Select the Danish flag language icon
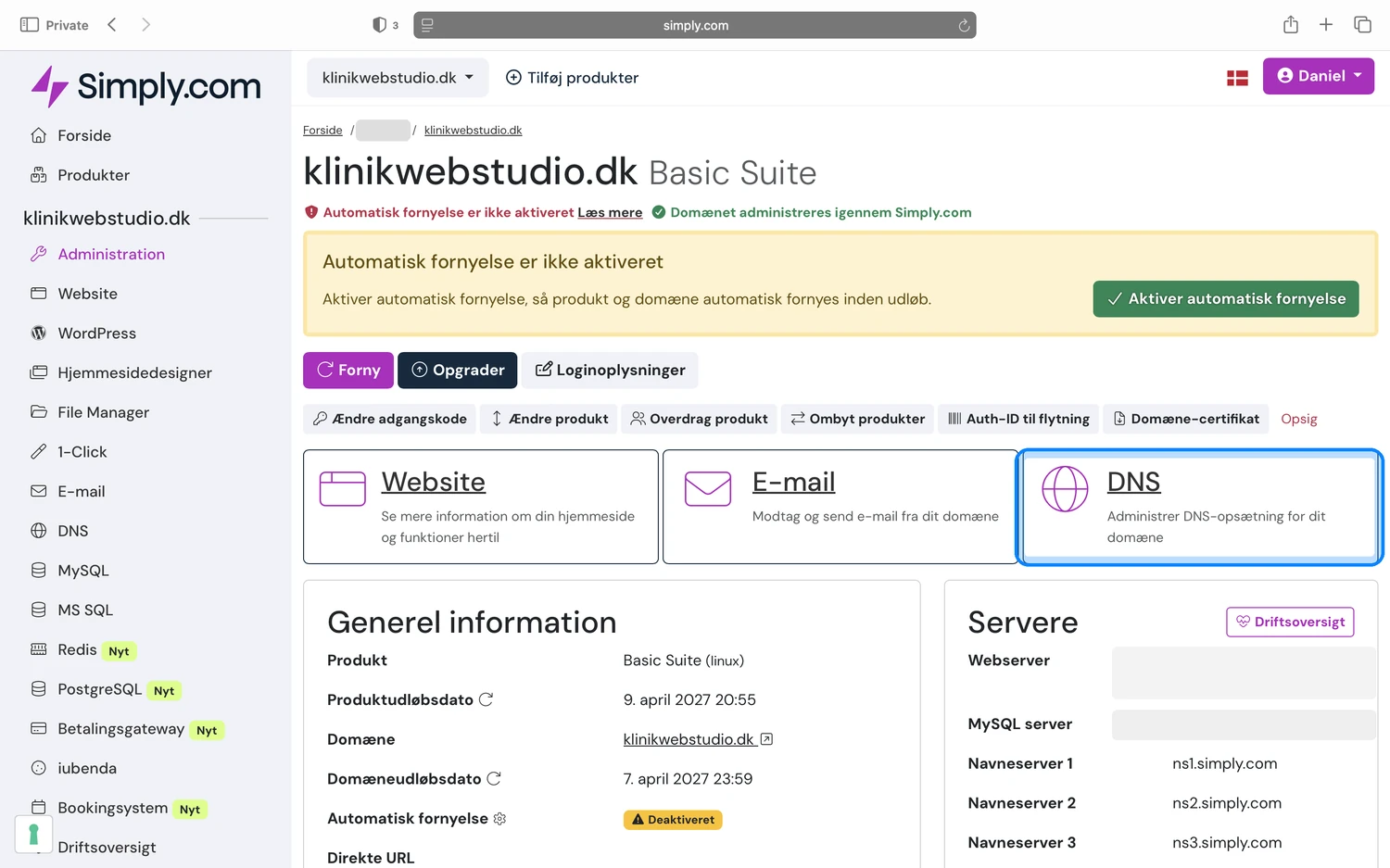This screenshot has height=868, width=1390. pos(1237,78)
